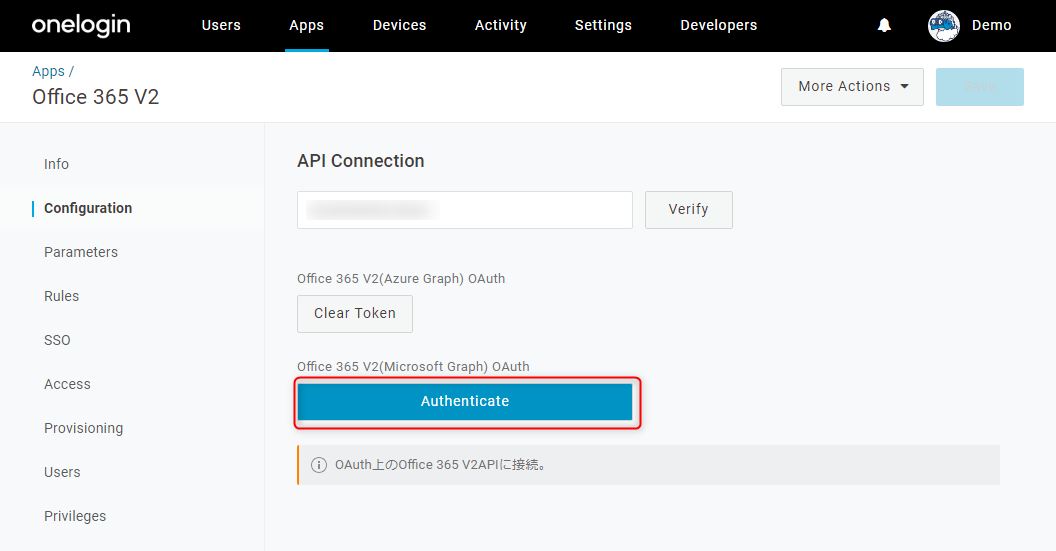Click the Clear Token button
1056x551 pixels.
(x=354, y=313)
